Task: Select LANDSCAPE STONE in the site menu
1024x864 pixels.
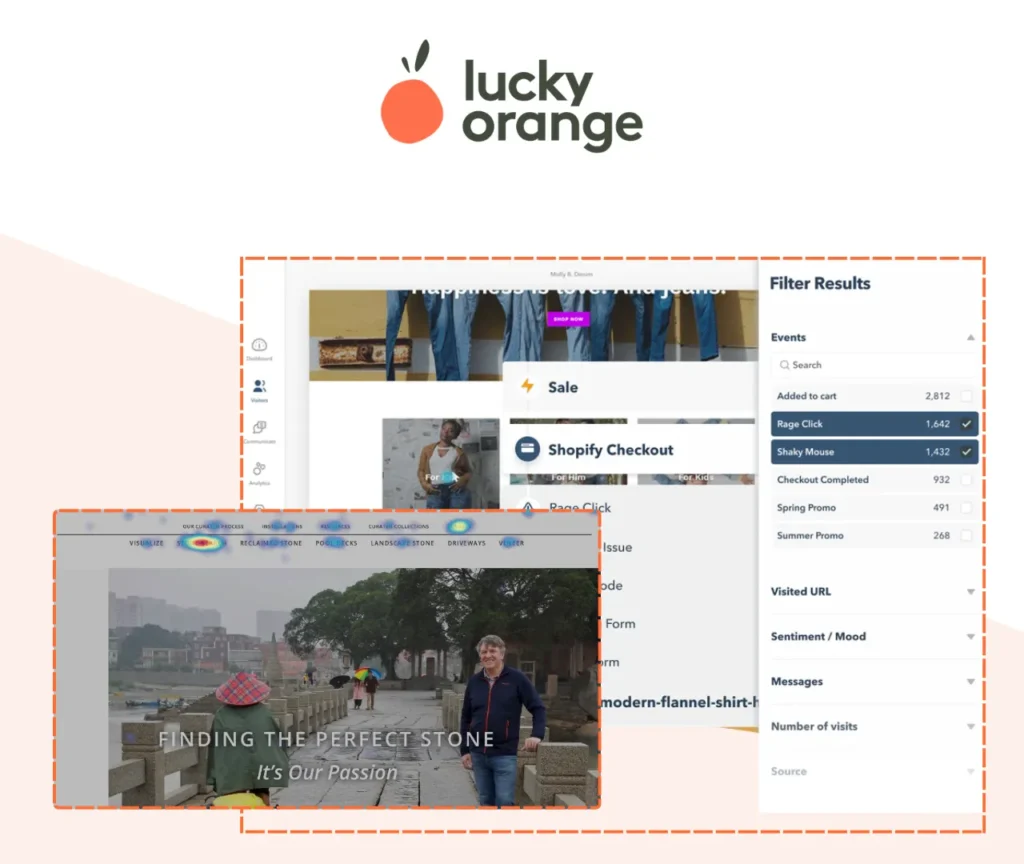Action: coord(402,543)
